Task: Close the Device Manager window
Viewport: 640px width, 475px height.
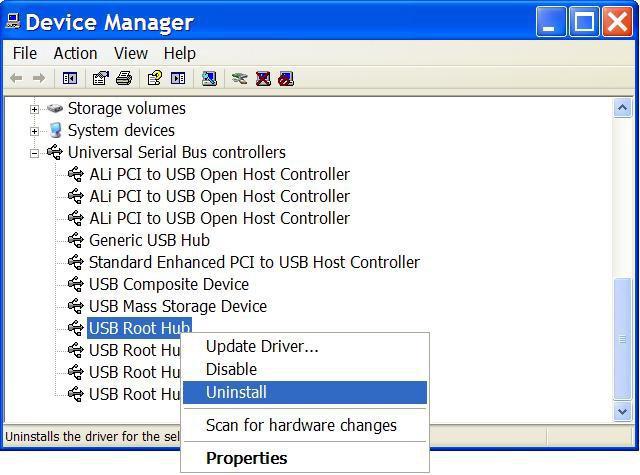Action: tap(617, 22)
